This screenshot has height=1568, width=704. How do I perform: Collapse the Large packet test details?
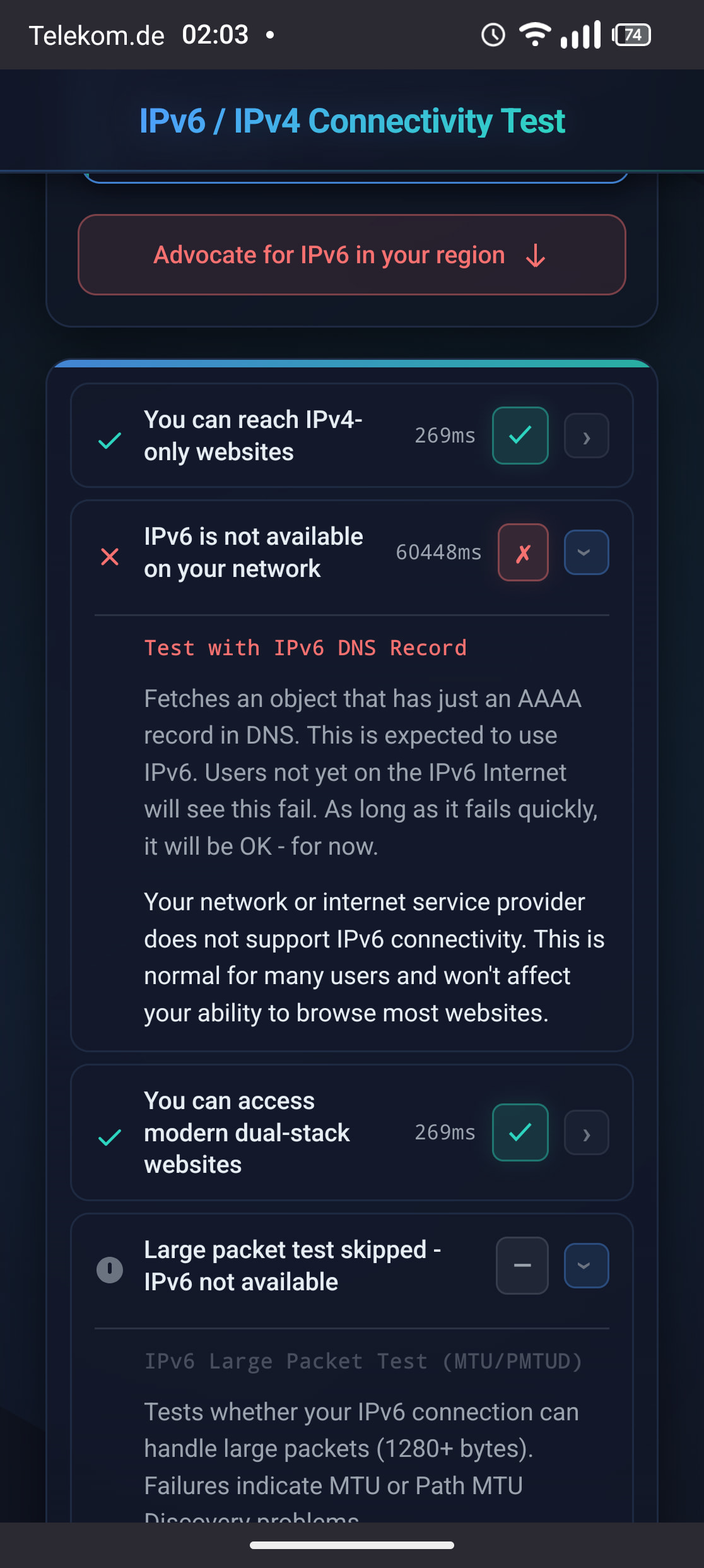[x=586, y=1266]
